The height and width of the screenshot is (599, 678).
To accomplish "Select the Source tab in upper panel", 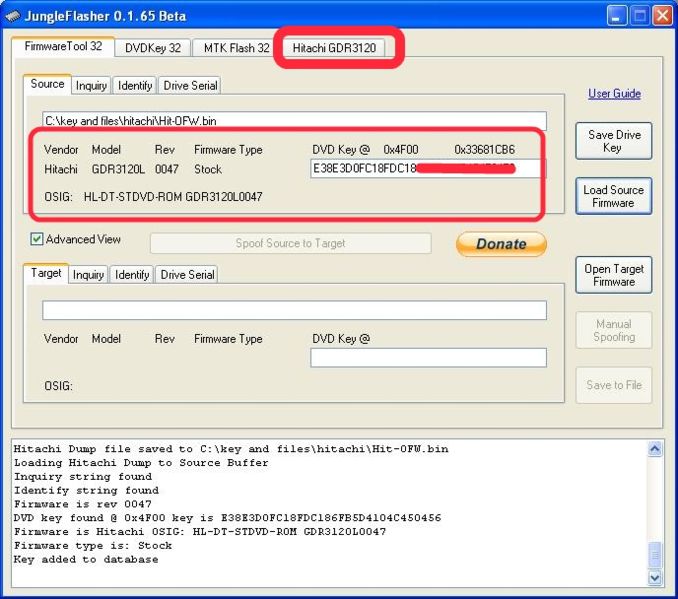I will point(47,83).
